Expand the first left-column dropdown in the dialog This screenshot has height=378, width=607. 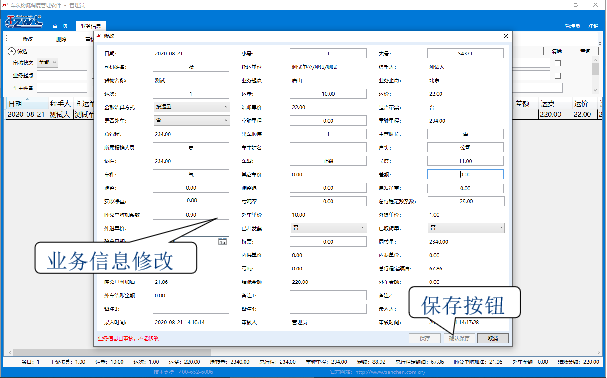pyautogui.click(x=192, y=107)
